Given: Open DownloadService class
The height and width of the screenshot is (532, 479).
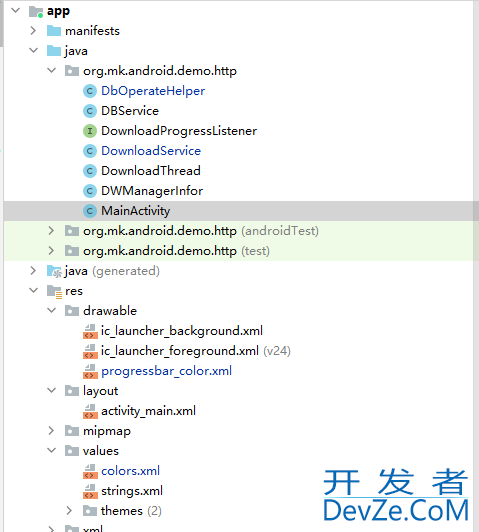Looking at the screenshot, I should click(x=151, y=151).
